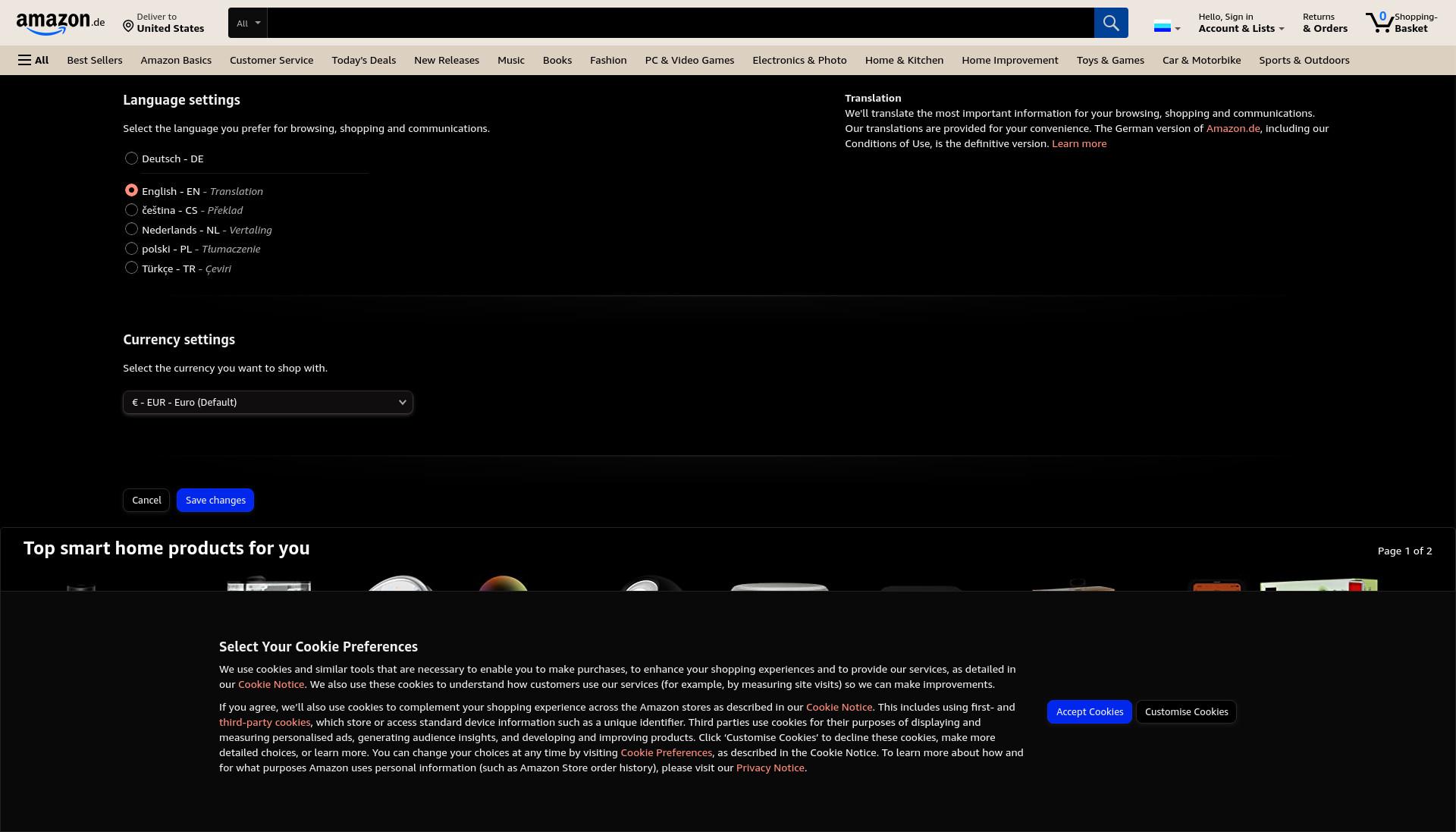The width and height of the screenshot is (1456, 832).
Task: Open Cookie Preferences link
Action: [666, 752]
